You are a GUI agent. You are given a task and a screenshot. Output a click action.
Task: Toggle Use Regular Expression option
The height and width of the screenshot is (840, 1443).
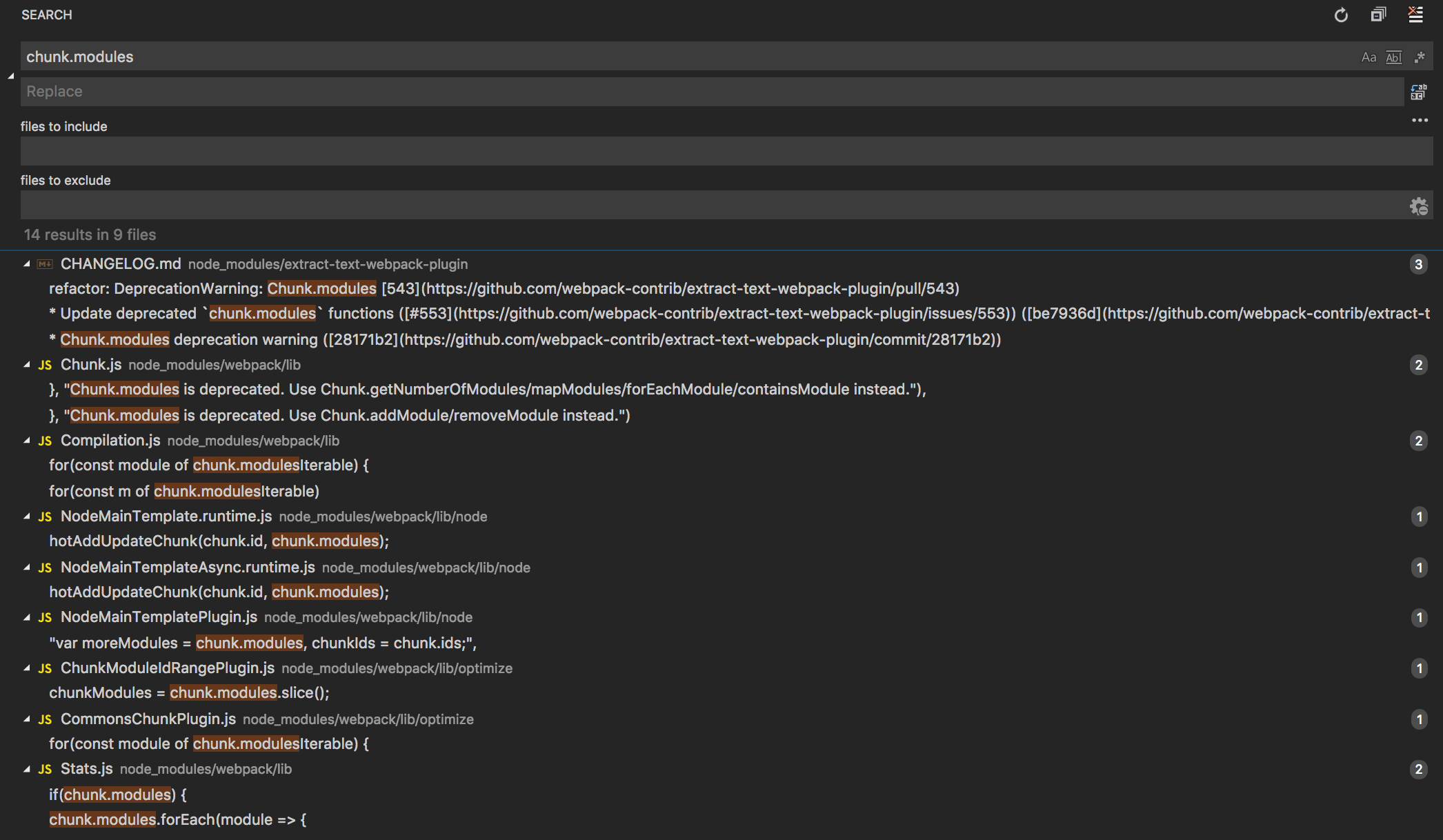point(1419,57)
